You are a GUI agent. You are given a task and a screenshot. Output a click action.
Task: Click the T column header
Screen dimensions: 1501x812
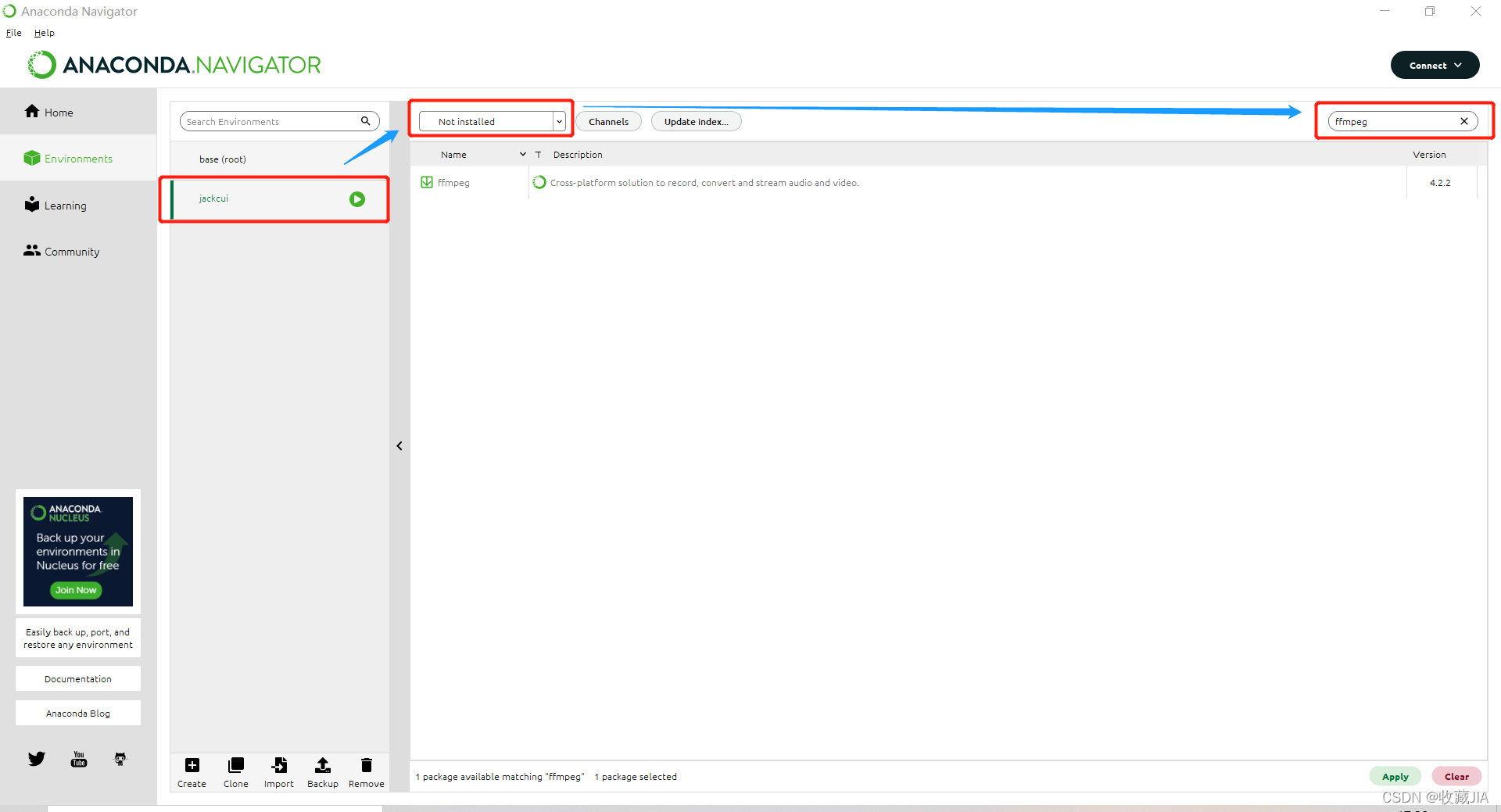(x=538, y=154)
